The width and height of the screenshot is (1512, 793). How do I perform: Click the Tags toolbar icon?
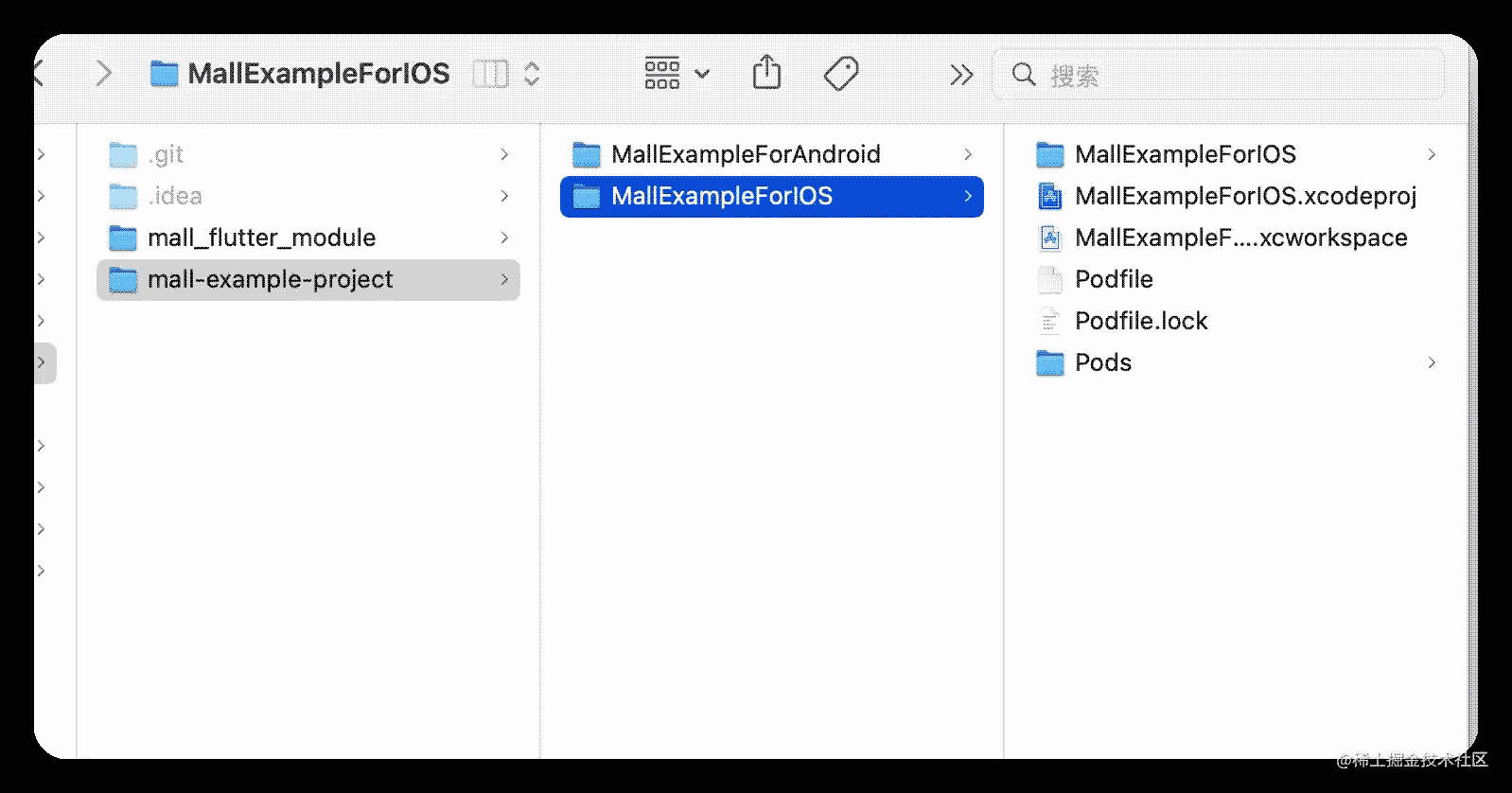(x=841, y=73)
